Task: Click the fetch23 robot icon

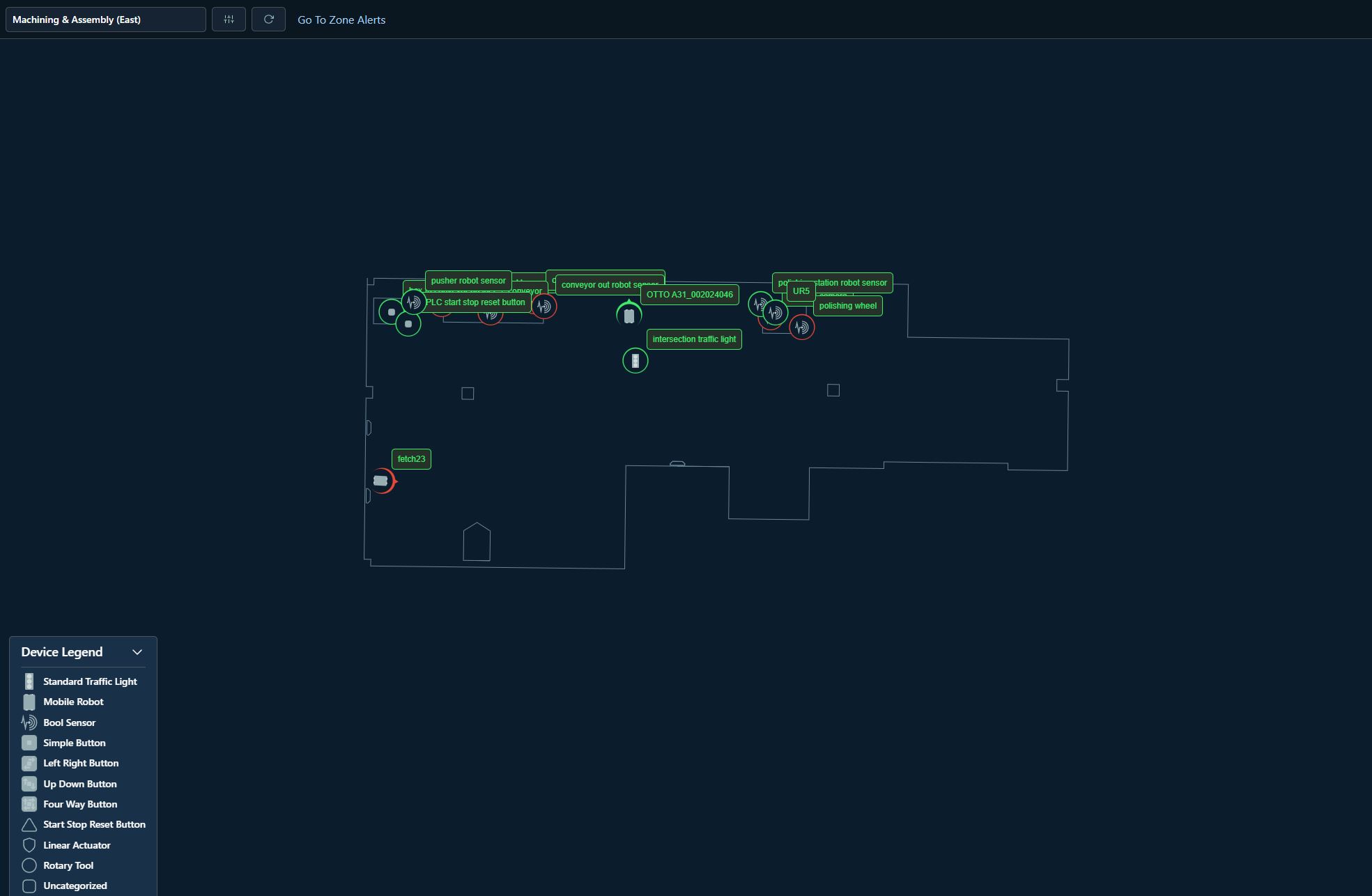Action: (x=381, y=481)
